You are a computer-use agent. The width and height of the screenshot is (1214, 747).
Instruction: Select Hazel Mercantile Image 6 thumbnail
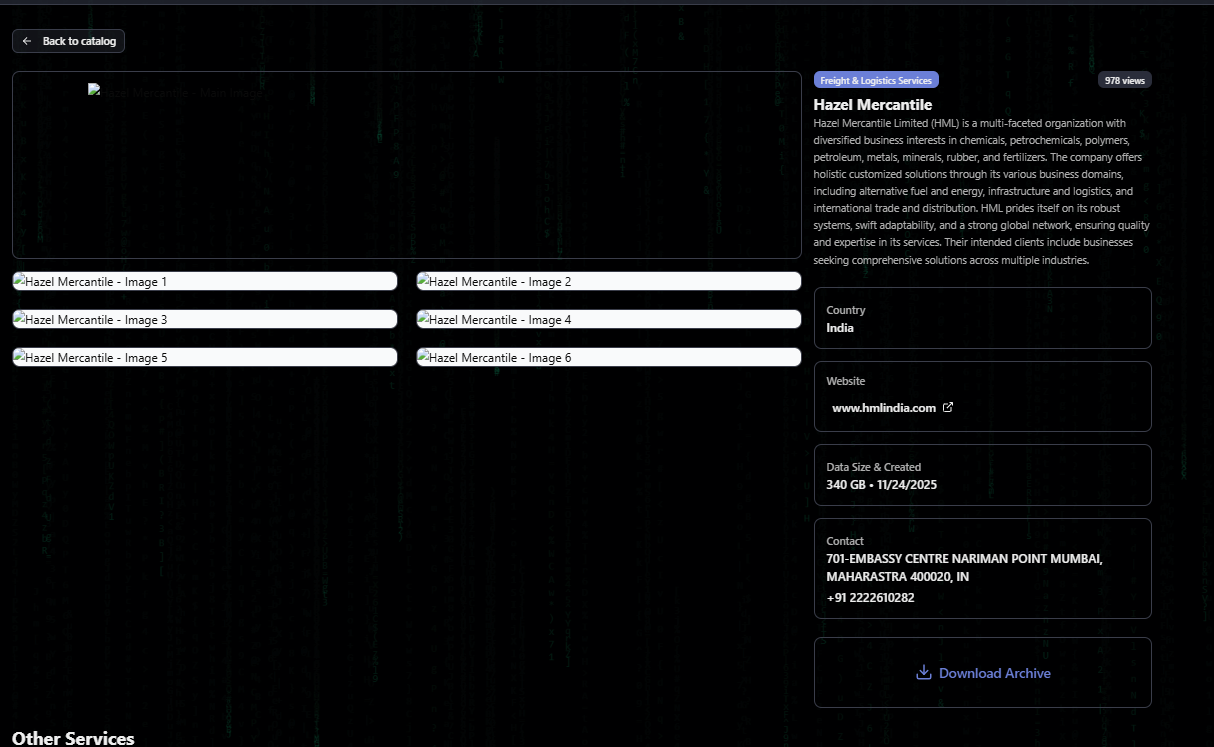tap(608, 358)
